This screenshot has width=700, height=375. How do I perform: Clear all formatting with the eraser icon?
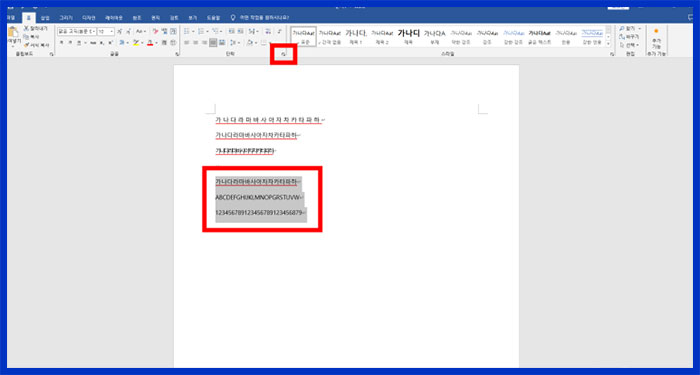pos(155,32)
